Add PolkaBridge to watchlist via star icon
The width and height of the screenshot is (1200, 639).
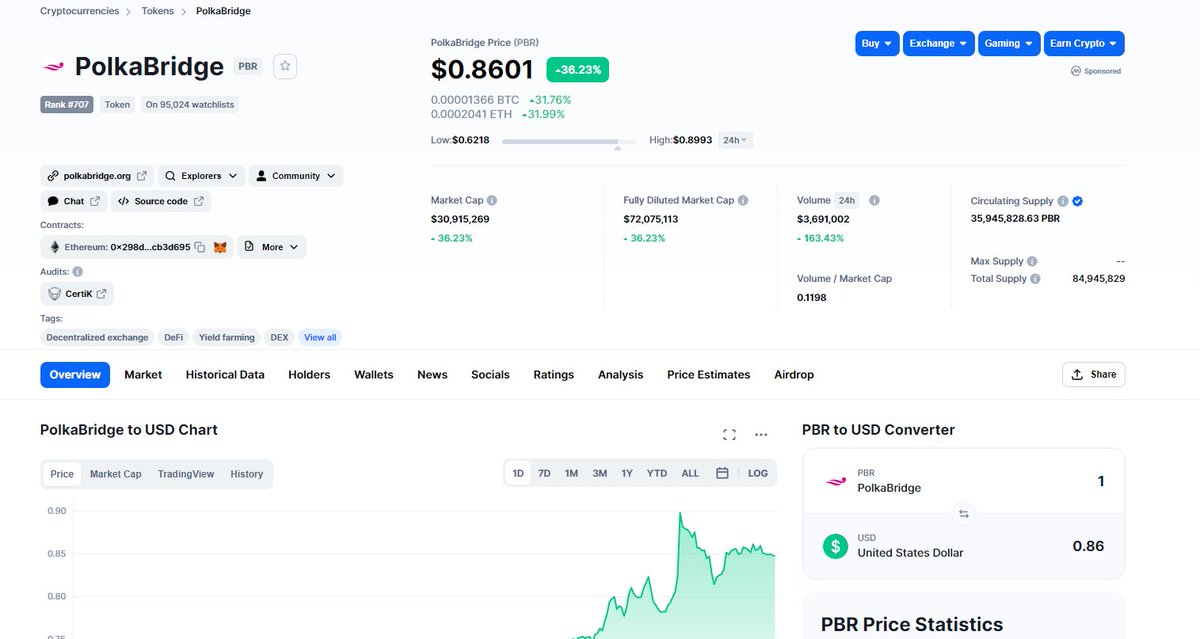(x=284, y=66)
